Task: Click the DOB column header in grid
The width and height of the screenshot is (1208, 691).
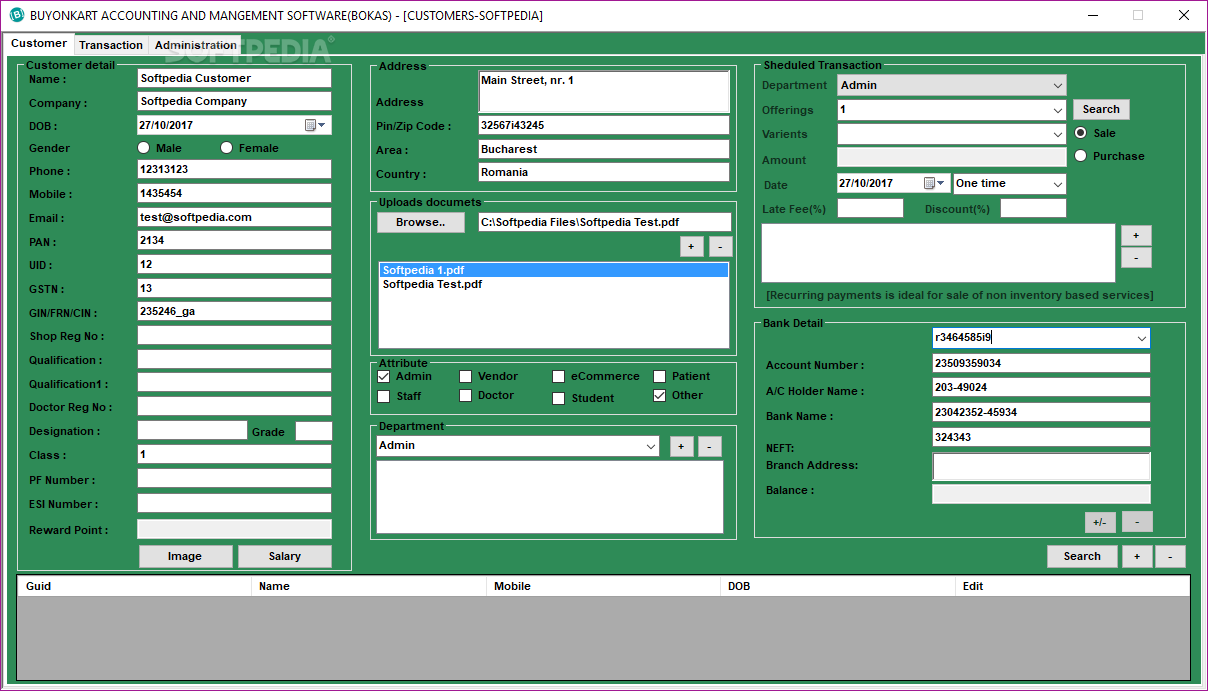Action: (x=838, y=586)
